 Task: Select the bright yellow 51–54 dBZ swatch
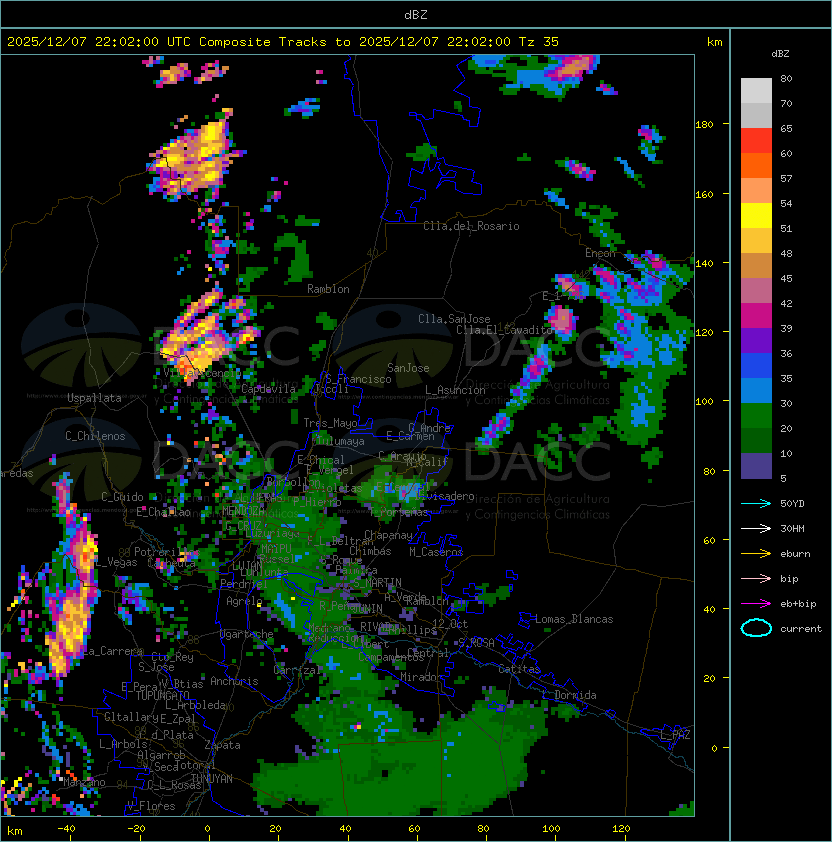tap(756, 216)
